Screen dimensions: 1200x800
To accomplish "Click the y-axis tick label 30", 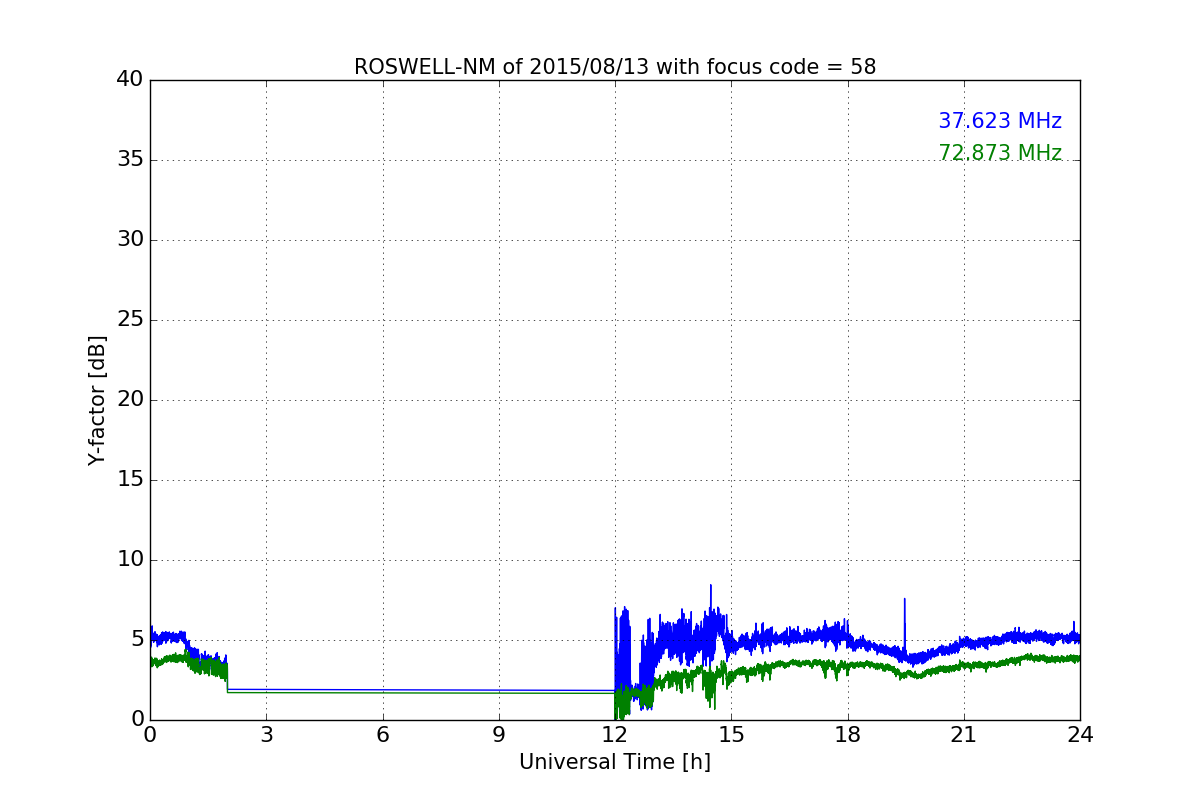I will click(x=130, y=240).
